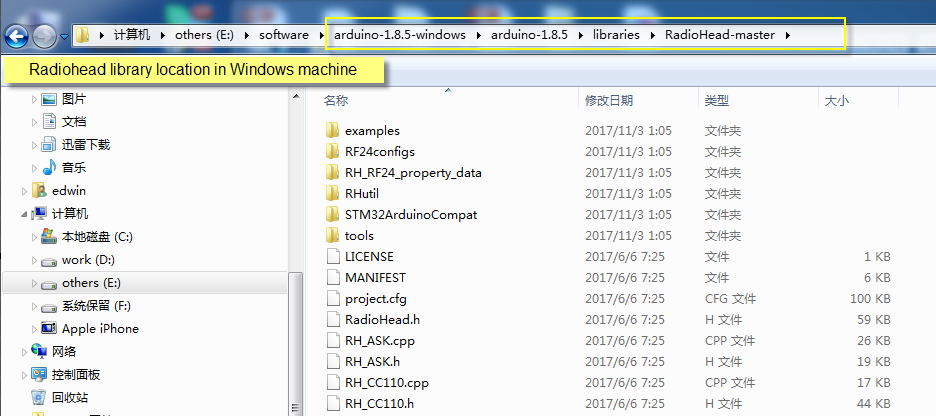This screenshot has height=416, width=936.
Task: Click the navigation pane scroll-up arrow
Action: (x=295, y=96)
